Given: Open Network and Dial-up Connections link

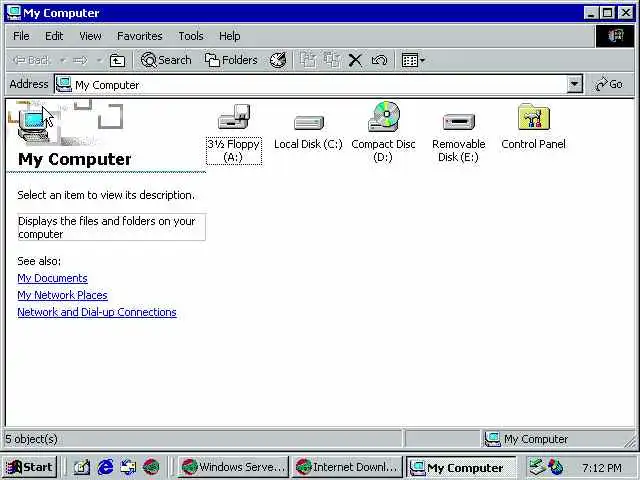Looking at the screenshot, I should (x=97, y=312).
